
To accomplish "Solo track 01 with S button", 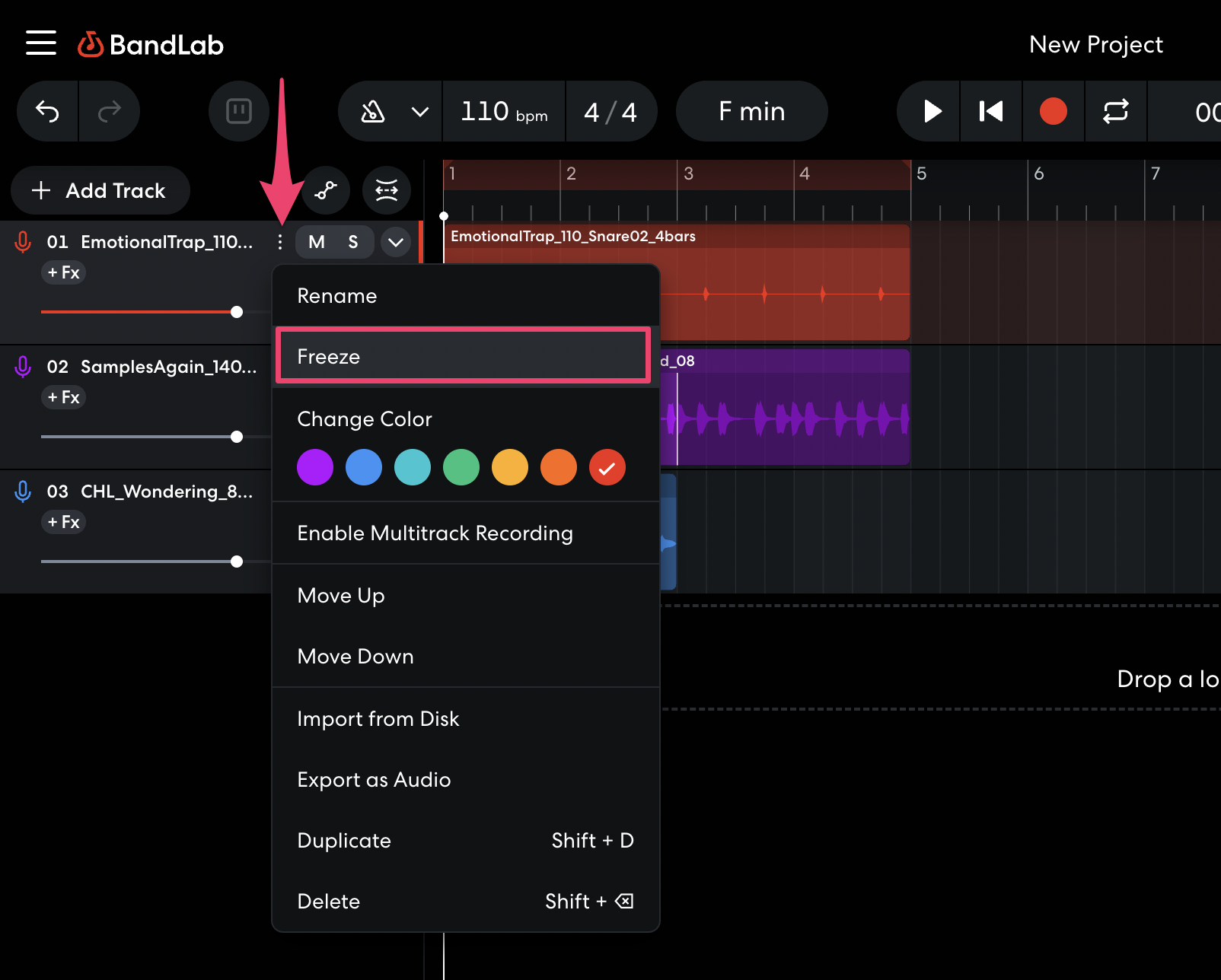I will point(353,242).
